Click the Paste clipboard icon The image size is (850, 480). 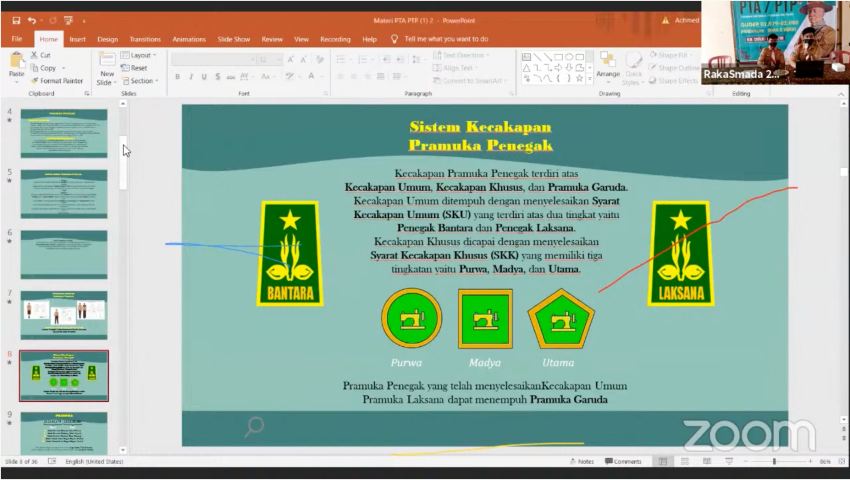pyautogui.click(x=16, y=64)
